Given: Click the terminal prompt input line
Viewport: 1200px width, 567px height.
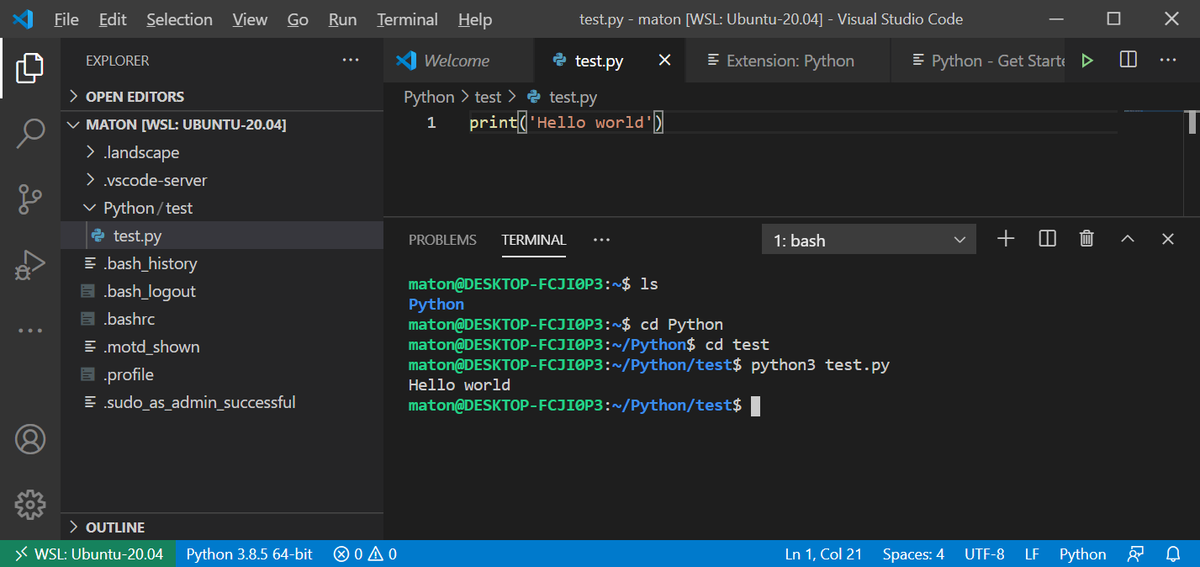Looking at the screenshot, I should [x=585, y=405].
